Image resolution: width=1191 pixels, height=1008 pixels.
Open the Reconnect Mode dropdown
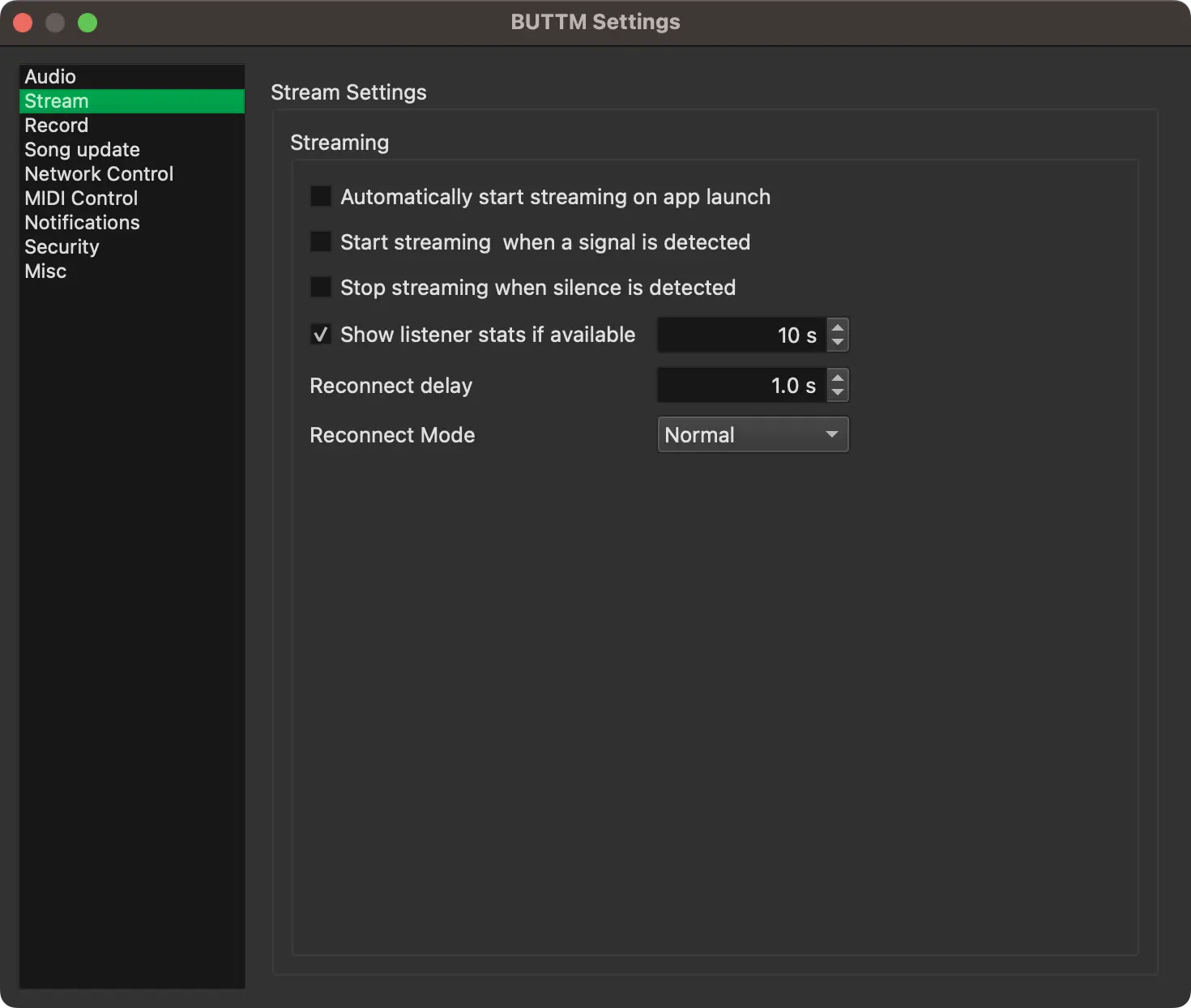pyautogui.click(x=753, y=435)
